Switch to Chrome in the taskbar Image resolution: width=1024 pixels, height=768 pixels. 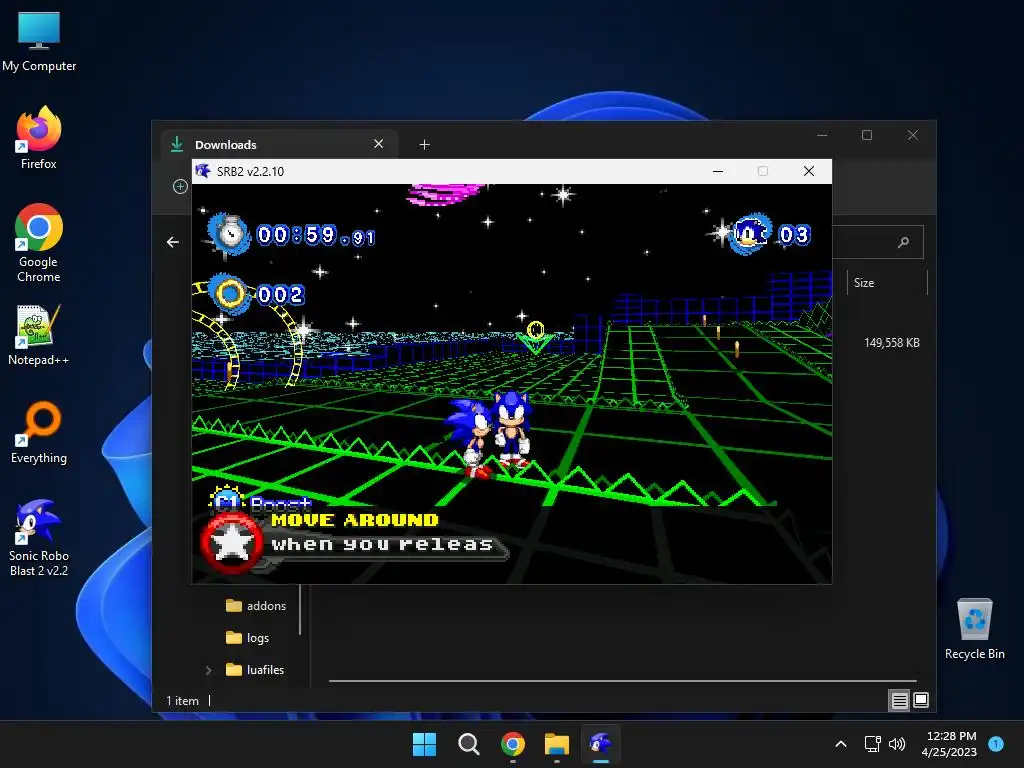point(513,744)
